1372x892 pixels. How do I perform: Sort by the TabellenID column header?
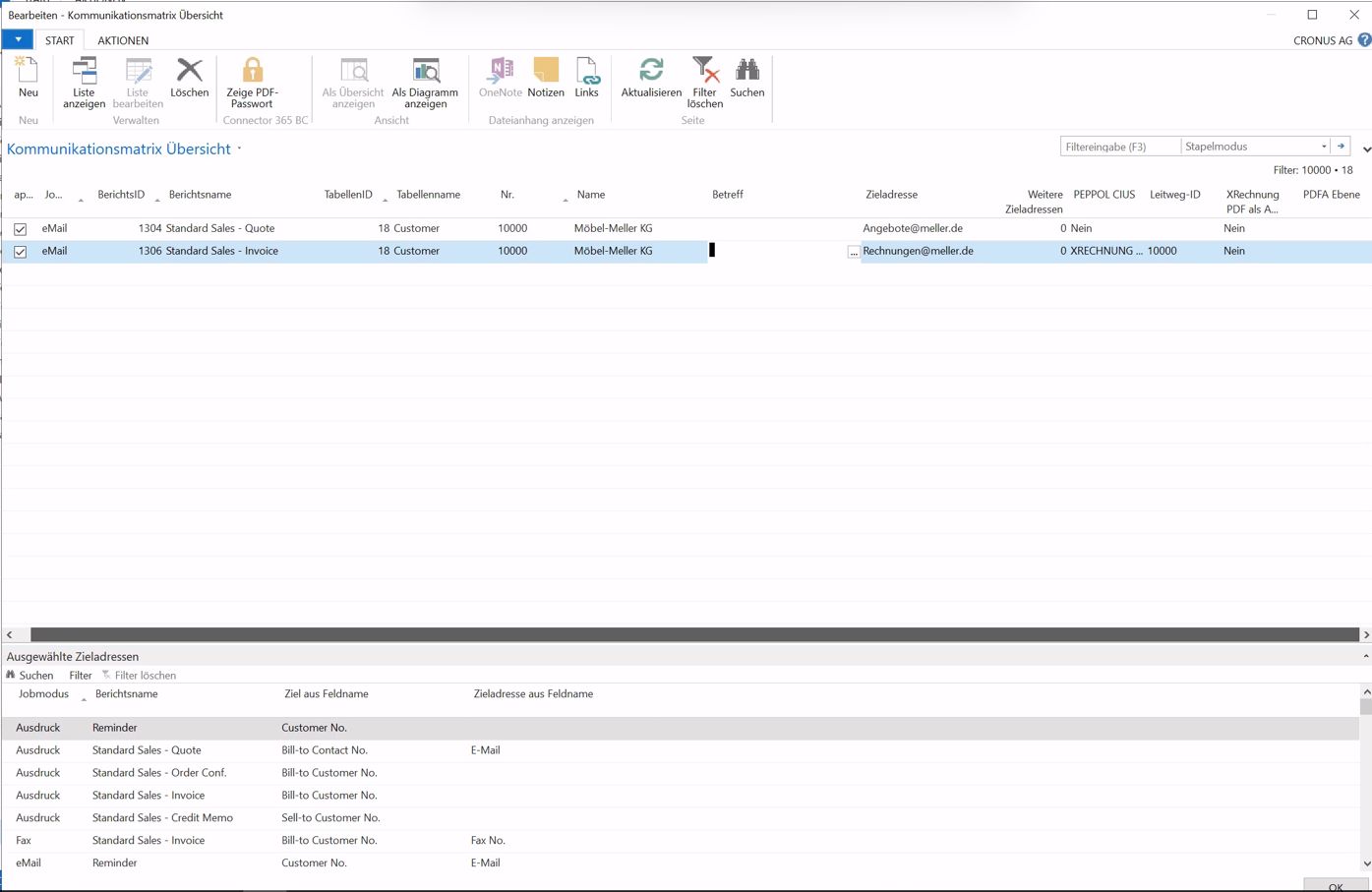(x=348, y=195)
